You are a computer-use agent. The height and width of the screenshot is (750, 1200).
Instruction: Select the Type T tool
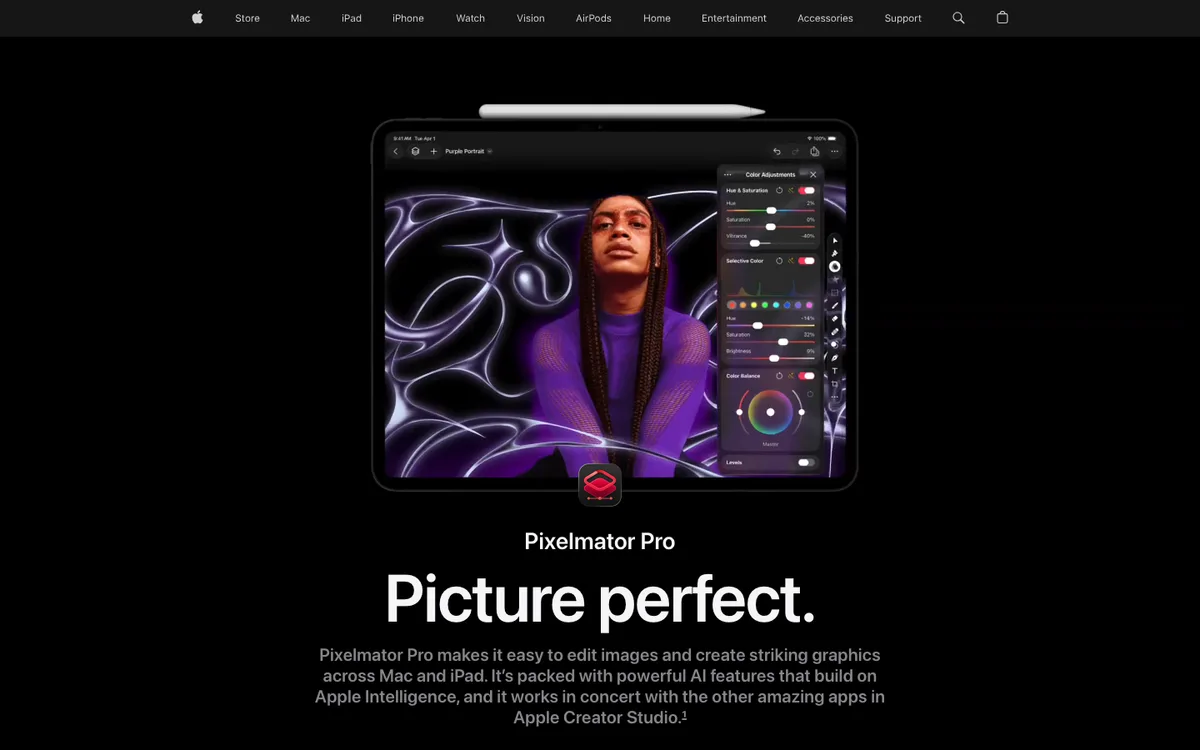tap(835, 371)
